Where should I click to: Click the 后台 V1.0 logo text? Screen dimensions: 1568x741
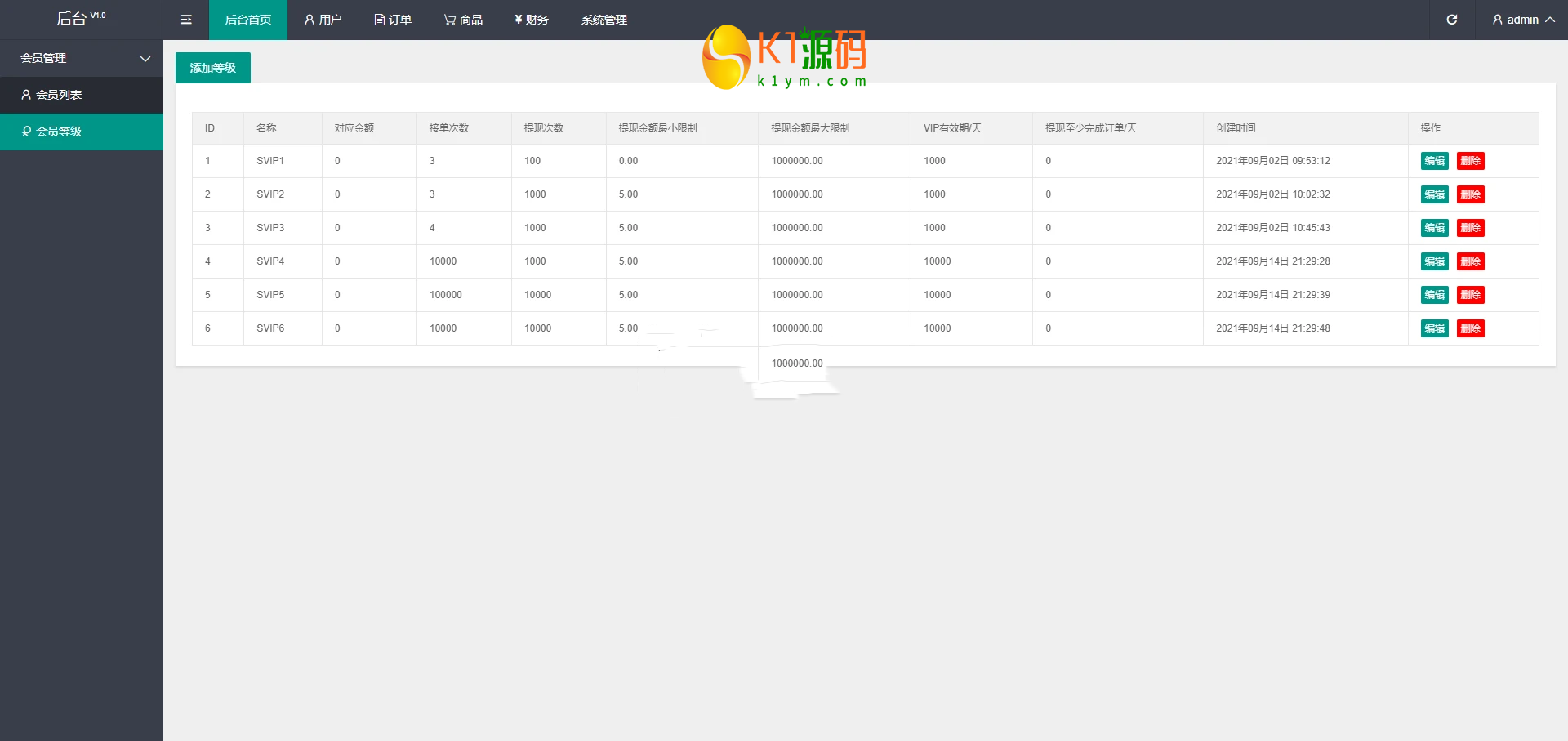pyautogui.click(x=81, y=19)
